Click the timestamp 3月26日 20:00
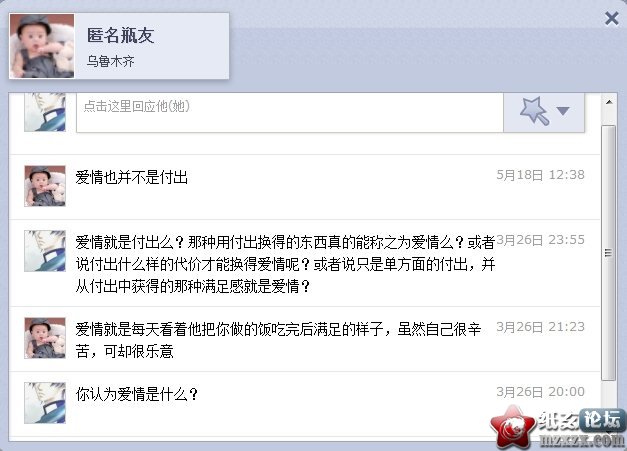627x451 pixels. [540, 391]
